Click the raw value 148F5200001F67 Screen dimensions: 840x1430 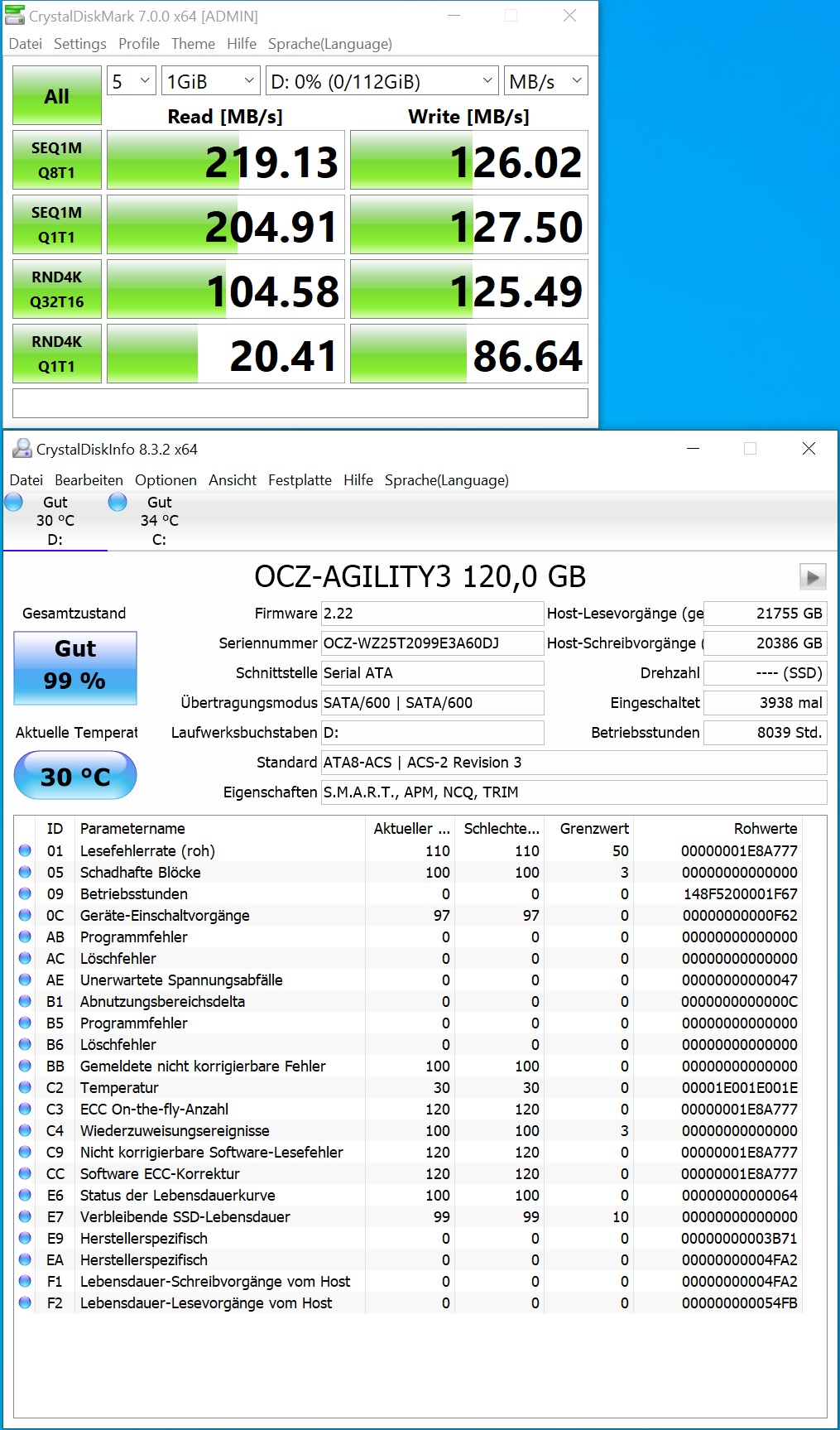click(741, 894)
